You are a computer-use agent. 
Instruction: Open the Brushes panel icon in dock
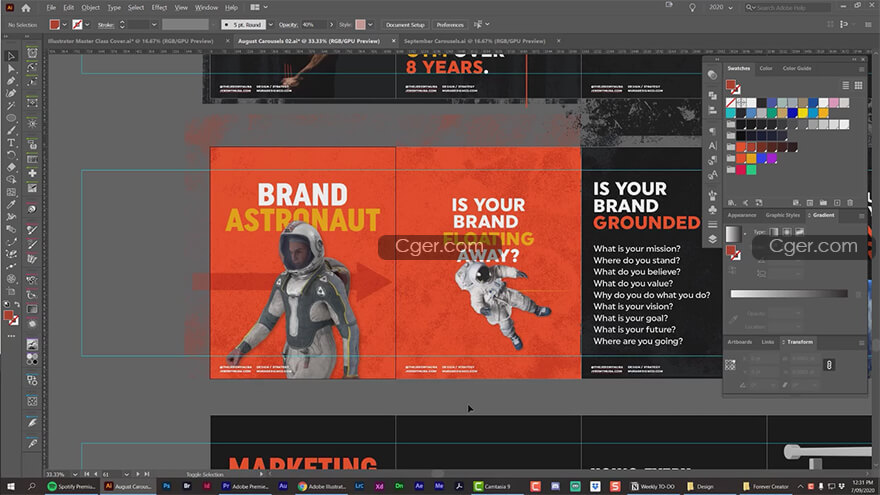tap(712, 195)
